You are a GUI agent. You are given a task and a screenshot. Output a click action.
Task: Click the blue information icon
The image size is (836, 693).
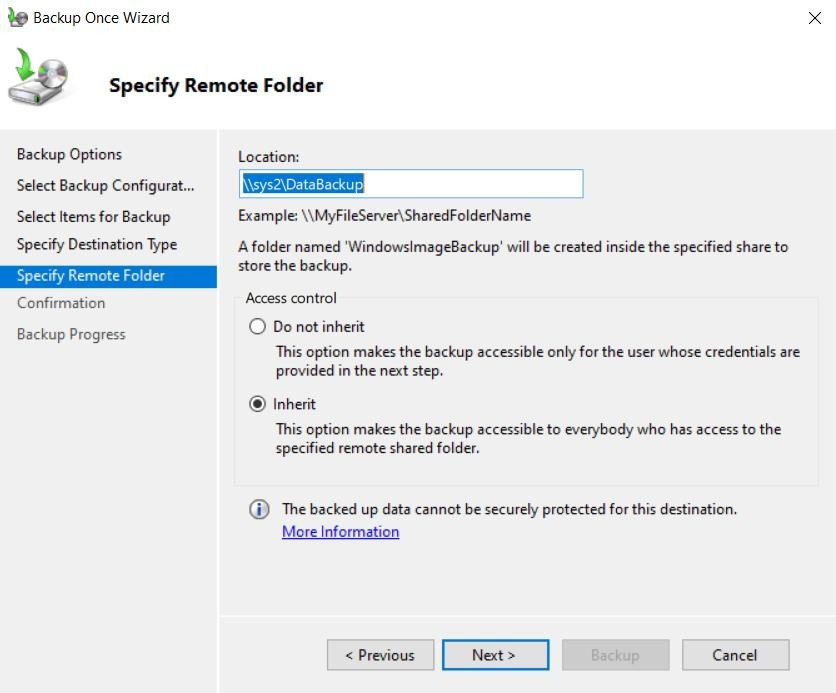tap(259, 510)
